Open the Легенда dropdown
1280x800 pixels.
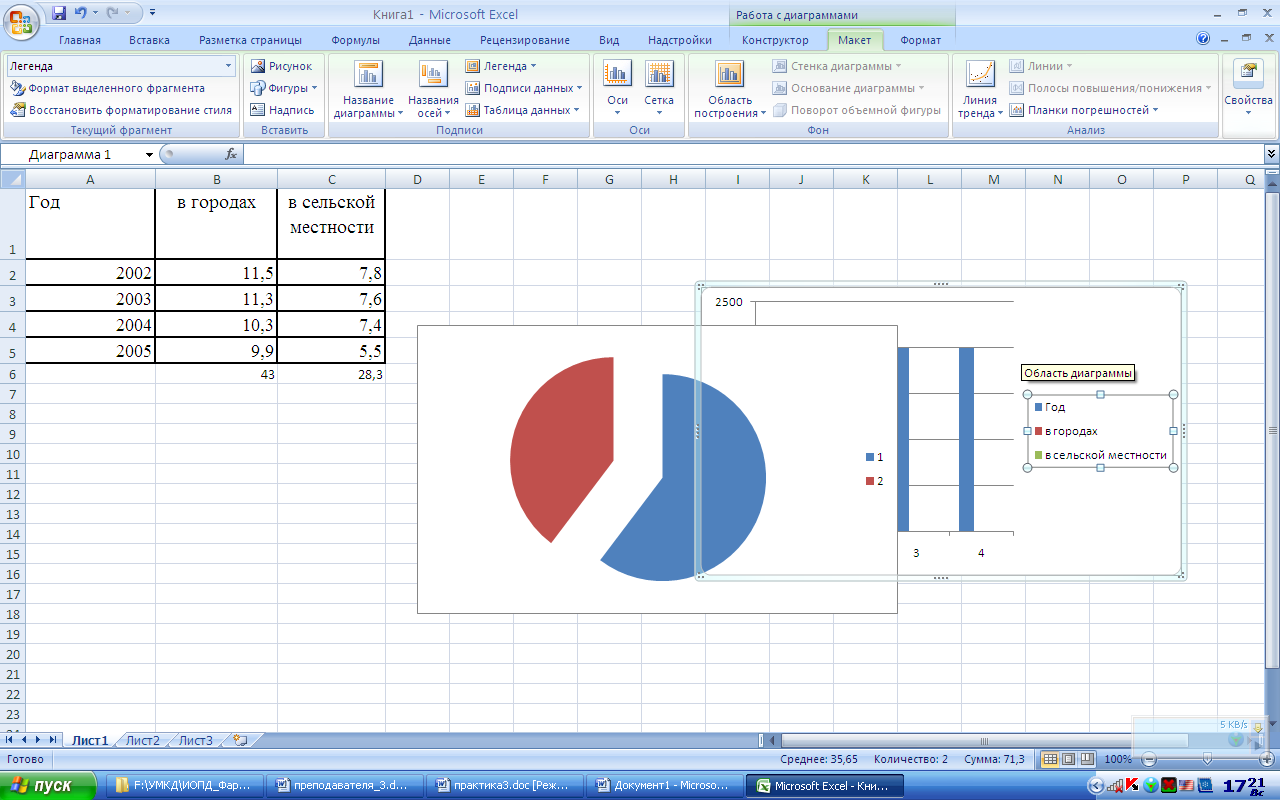click(x=501, y=66)
